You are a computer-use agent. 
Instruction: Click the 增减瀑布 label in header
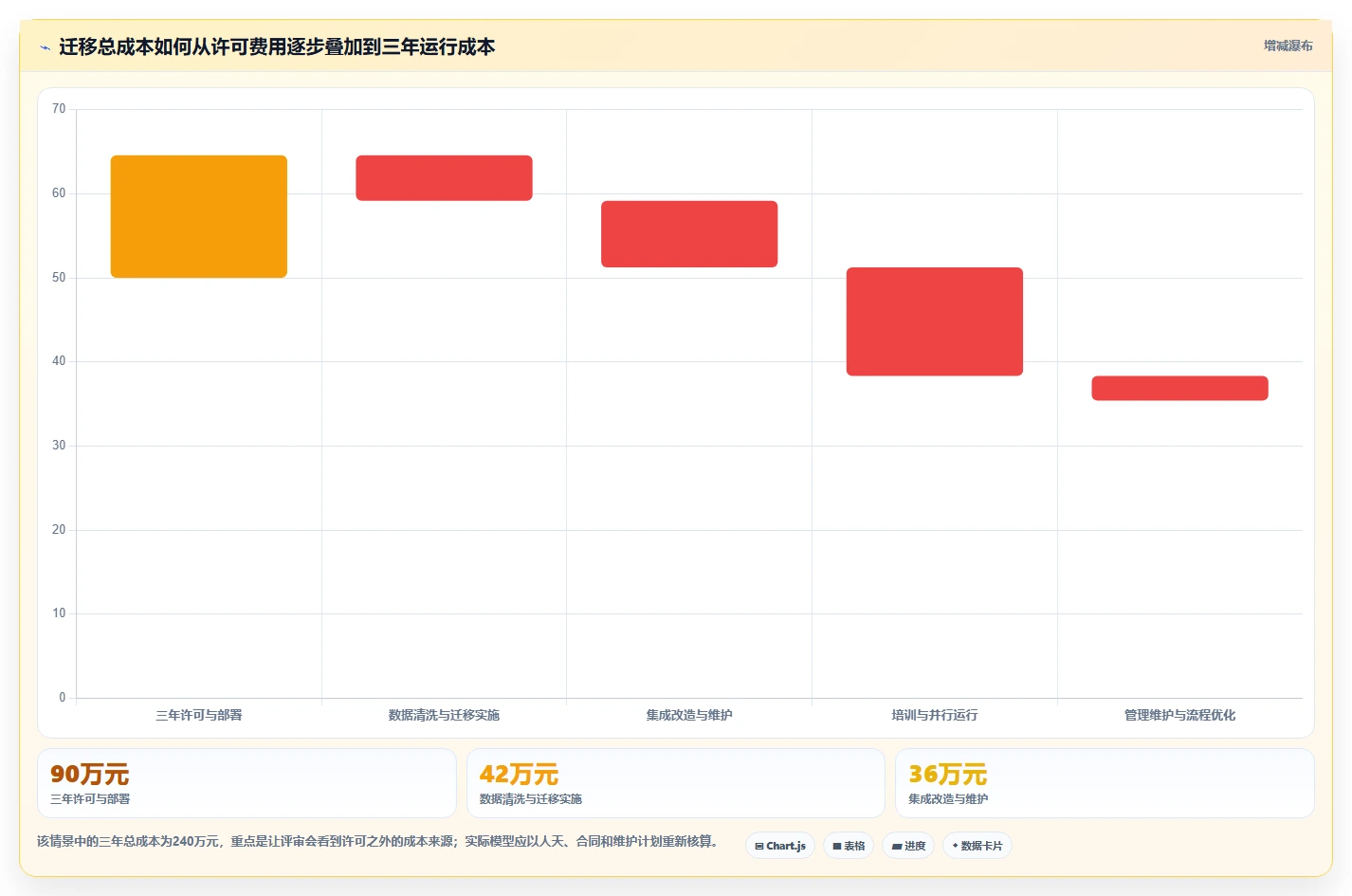tap(1288, 46)
